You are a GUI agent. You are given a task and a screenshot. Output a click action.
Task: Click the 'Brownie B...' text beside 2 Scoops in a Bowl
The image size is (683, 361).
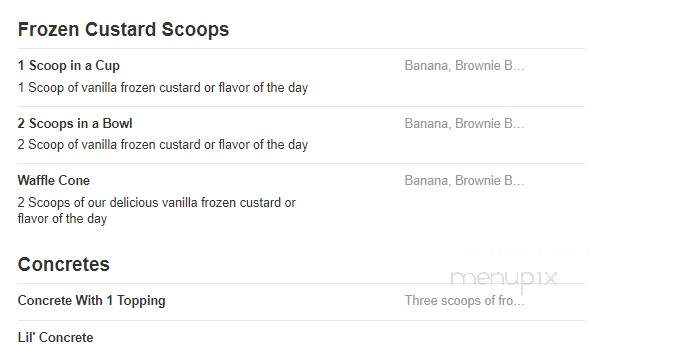[490, 124]
